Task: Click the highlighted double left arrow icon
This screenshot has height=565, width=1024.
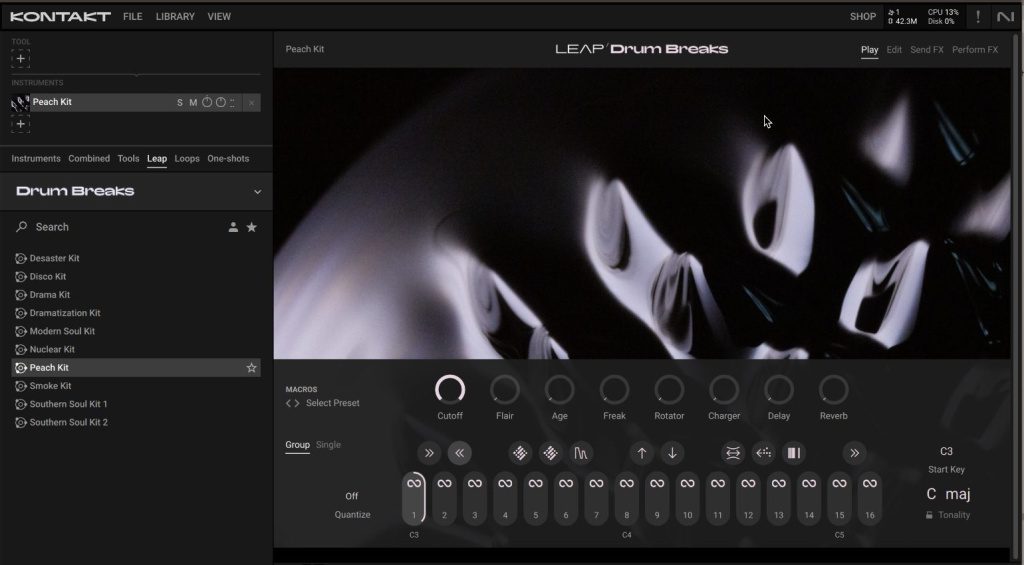Action: coord(459,453)
